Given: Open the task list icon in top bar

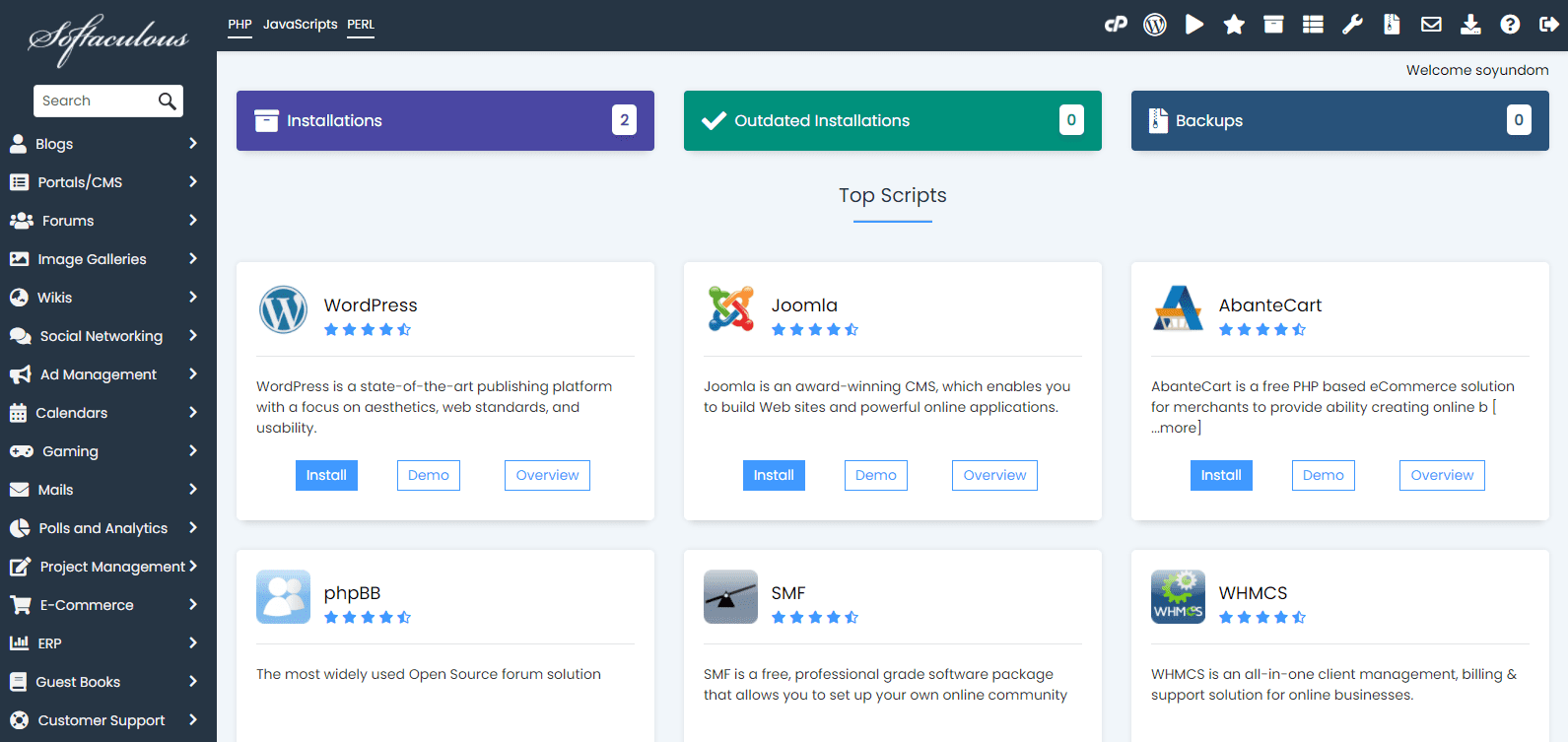Looking at the screenshot, I should [x=1313, y=25].
